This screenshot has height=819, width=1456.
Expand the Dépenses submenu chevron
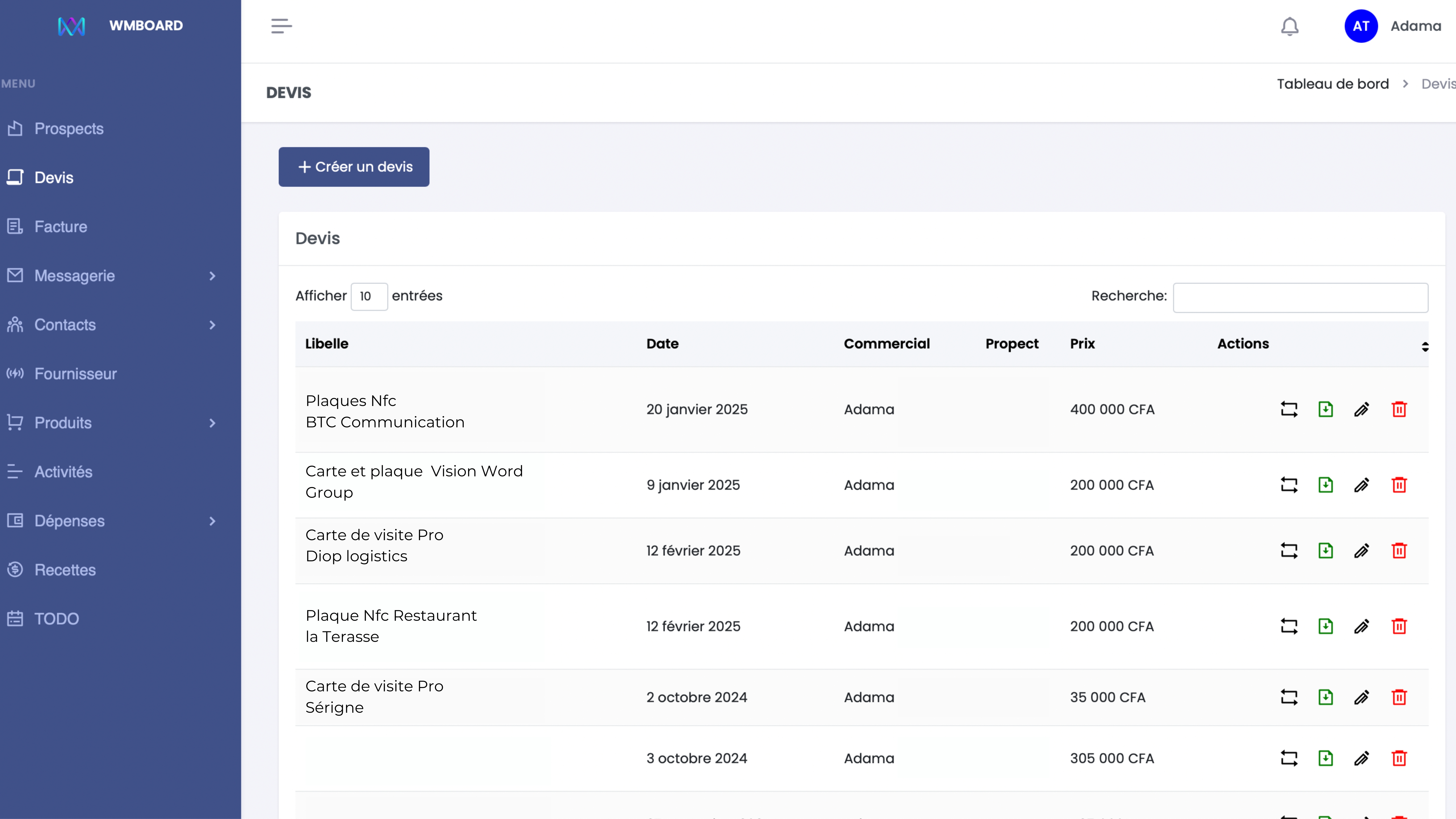[213, 521]
